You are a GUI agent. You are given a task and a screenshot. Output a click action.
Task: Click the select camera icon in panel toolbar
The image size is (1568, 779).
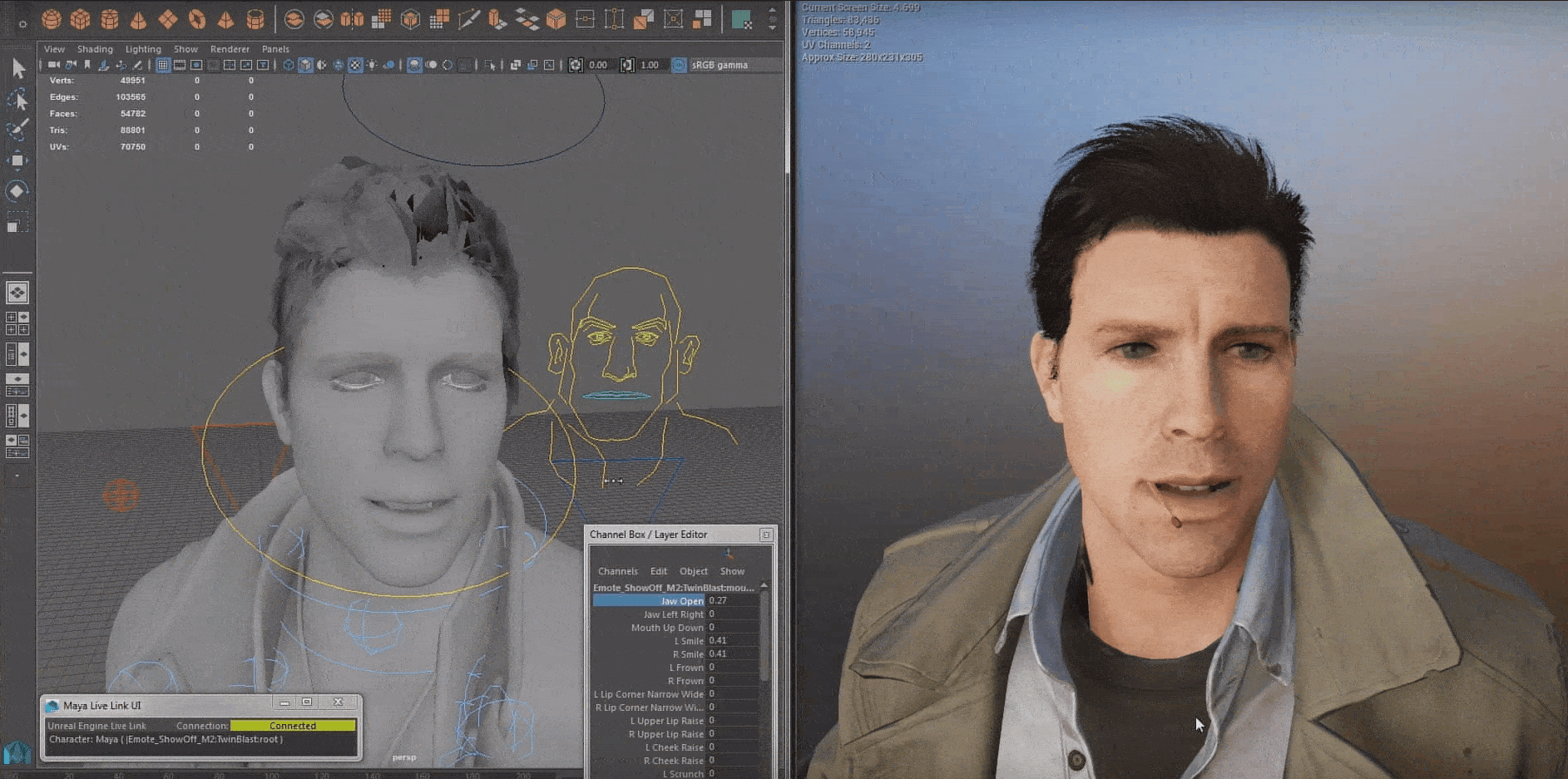53,65
